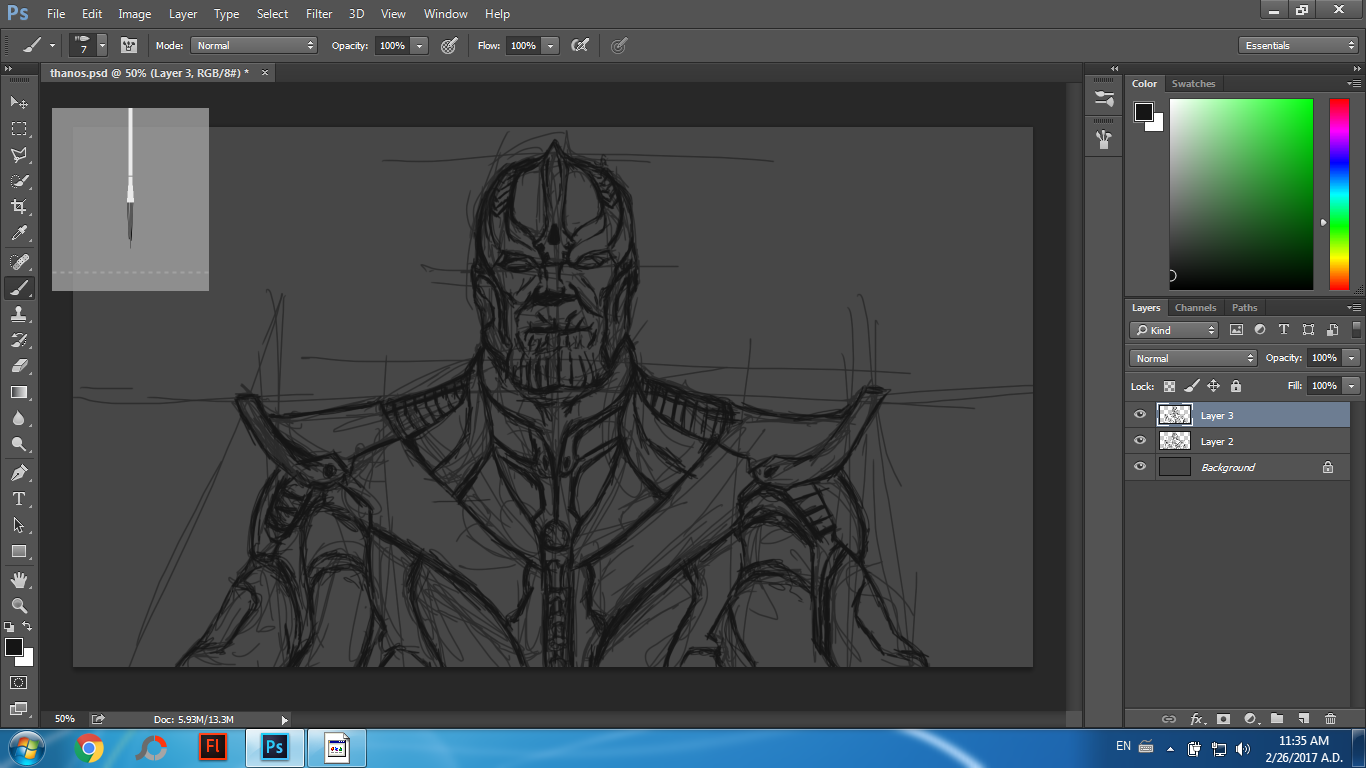The width and height of the screenshot is (1366, 768).
Task: Select the Gradient tool
Action: (x=19, y=392)
